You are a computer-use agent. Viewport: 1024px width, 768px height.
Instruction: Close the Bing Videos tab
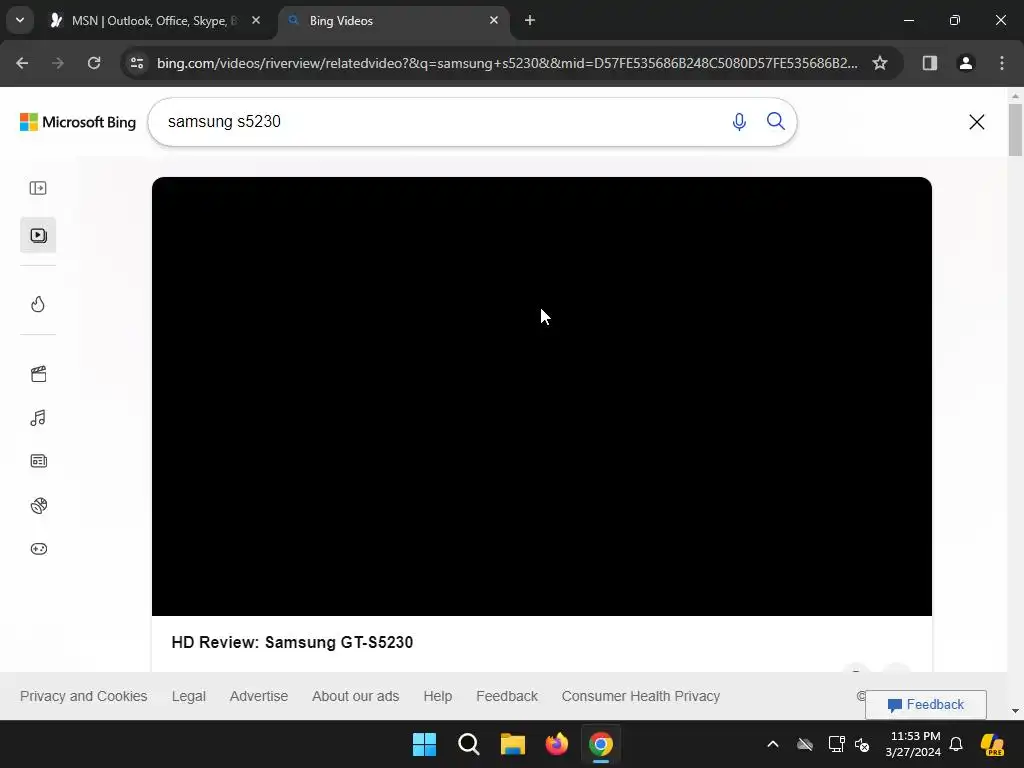(x=494, y=21)
